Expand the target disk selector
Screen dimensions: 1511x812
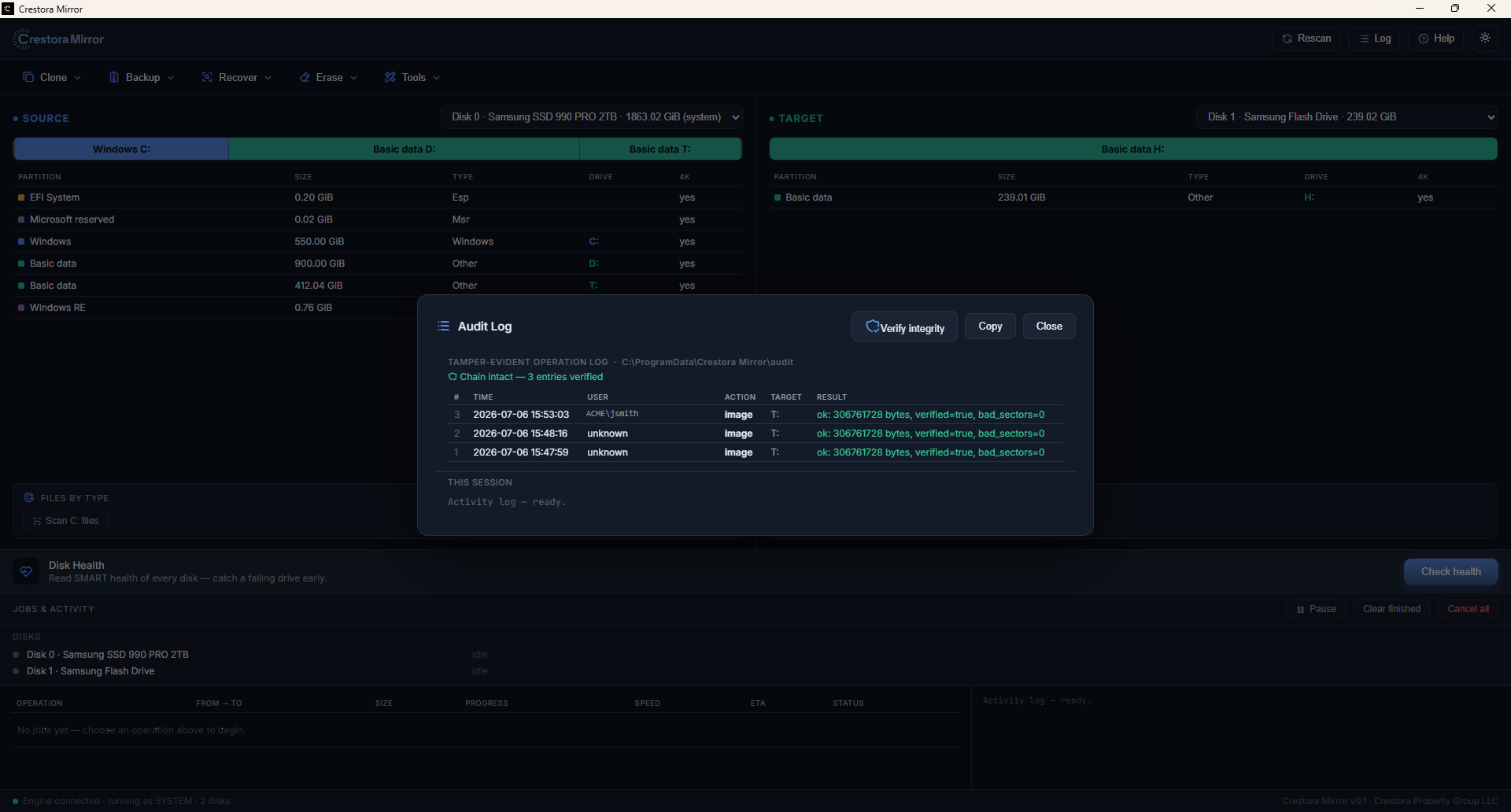(1347, 117)
